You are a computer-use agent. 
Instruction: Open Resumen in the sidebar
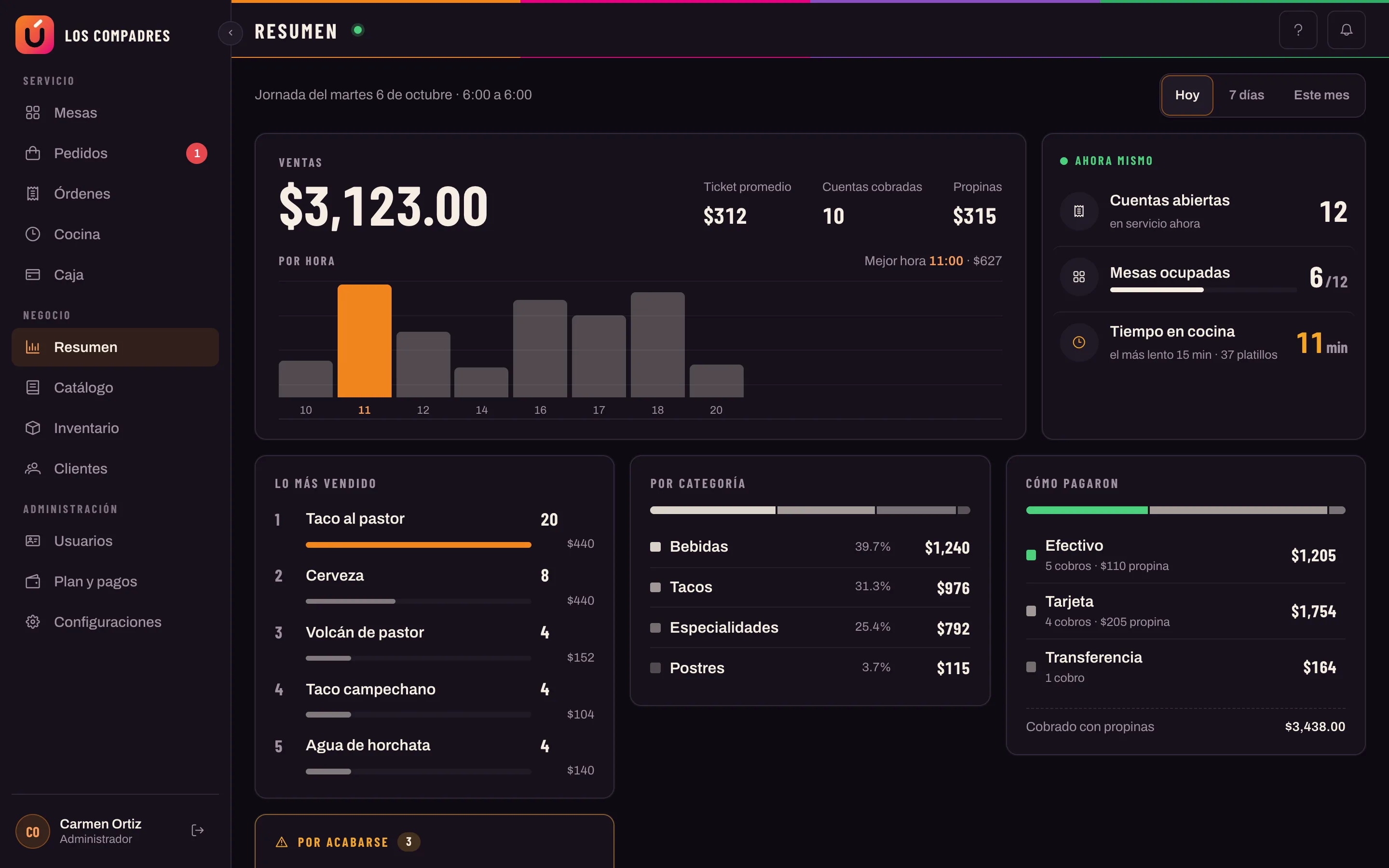pos(115,347)
